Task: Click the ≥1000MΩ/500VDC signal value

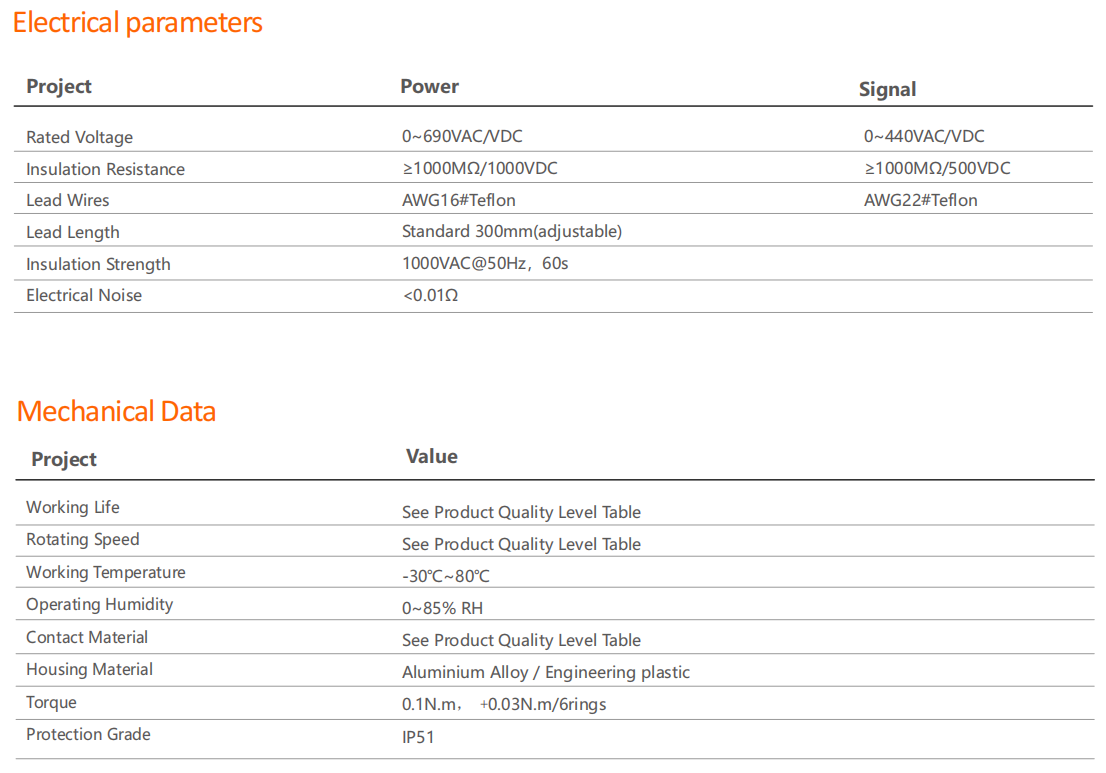Action: coord(937,168)
